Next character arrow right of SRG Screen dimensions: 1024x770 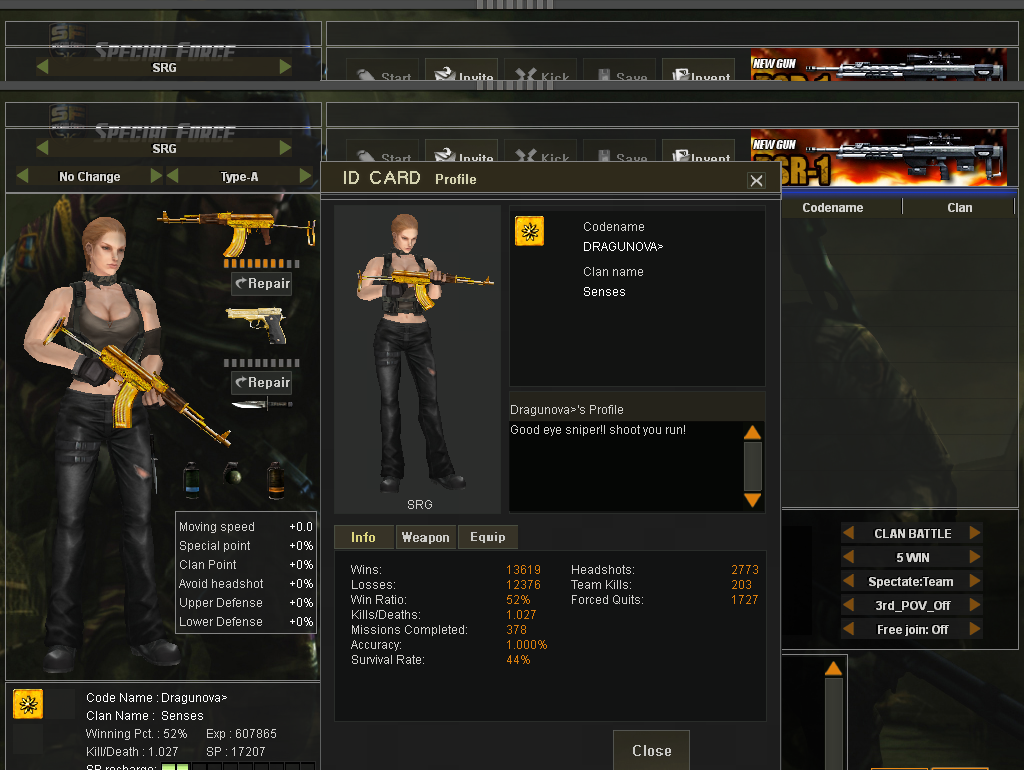pos(285,148)
